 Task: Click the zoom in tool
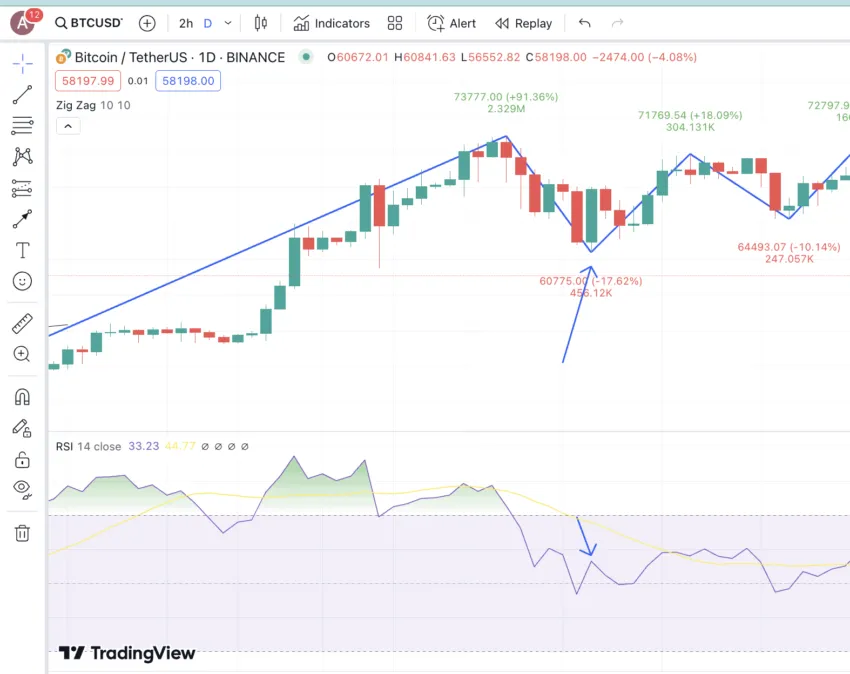tap(22, 354)
